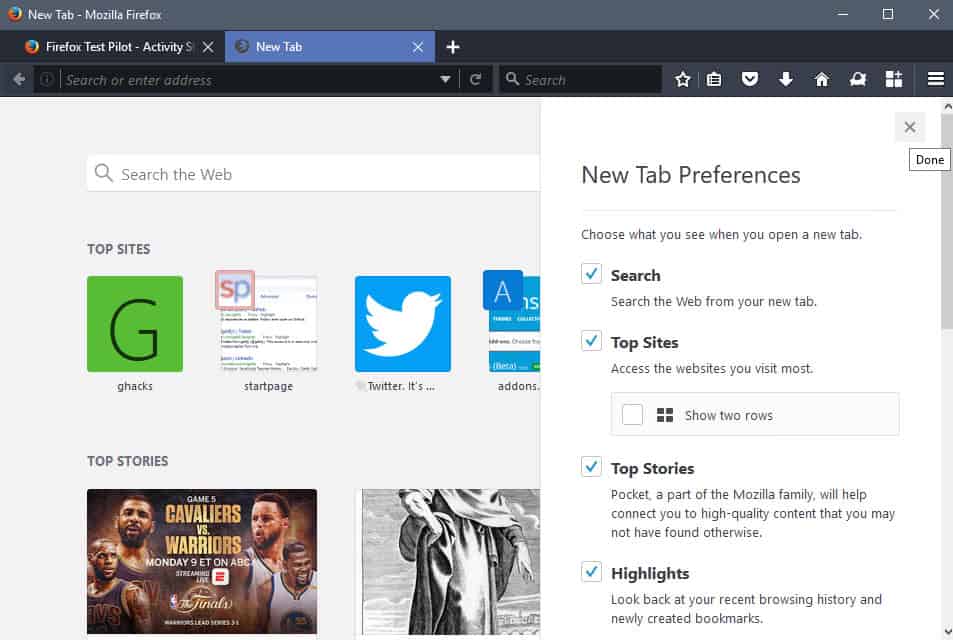
Task: Open the engraving illustration story card
Action: (447, 562)
